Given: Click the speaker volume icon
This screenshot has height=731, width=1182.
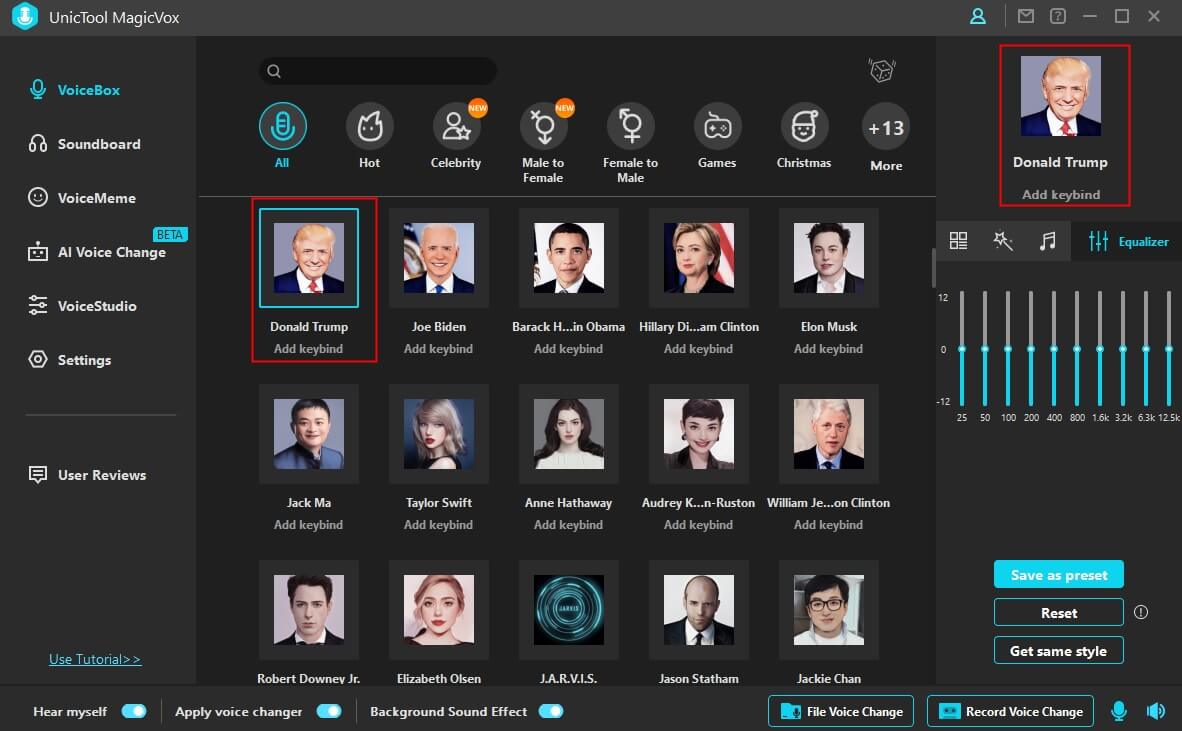Looking at the screenshot, I should pos(1156,711).
